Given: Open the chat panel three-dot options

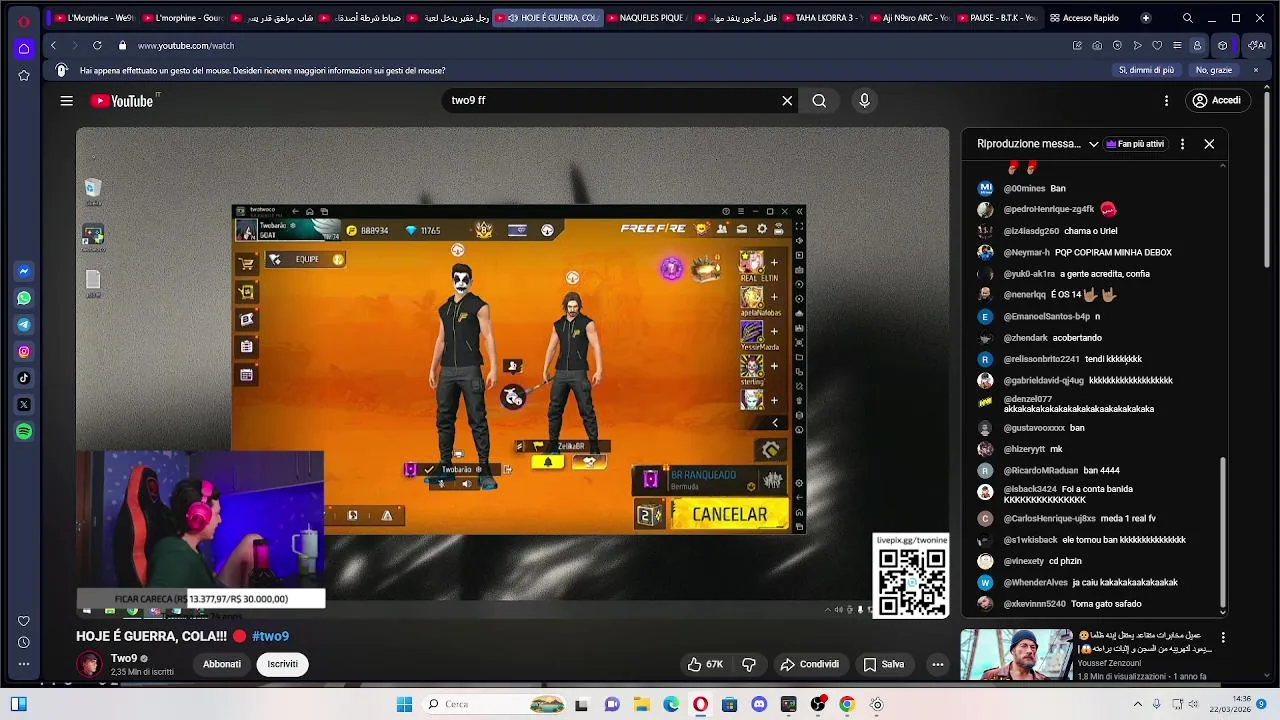Looking at the screenshot, I should (1182, 144).
